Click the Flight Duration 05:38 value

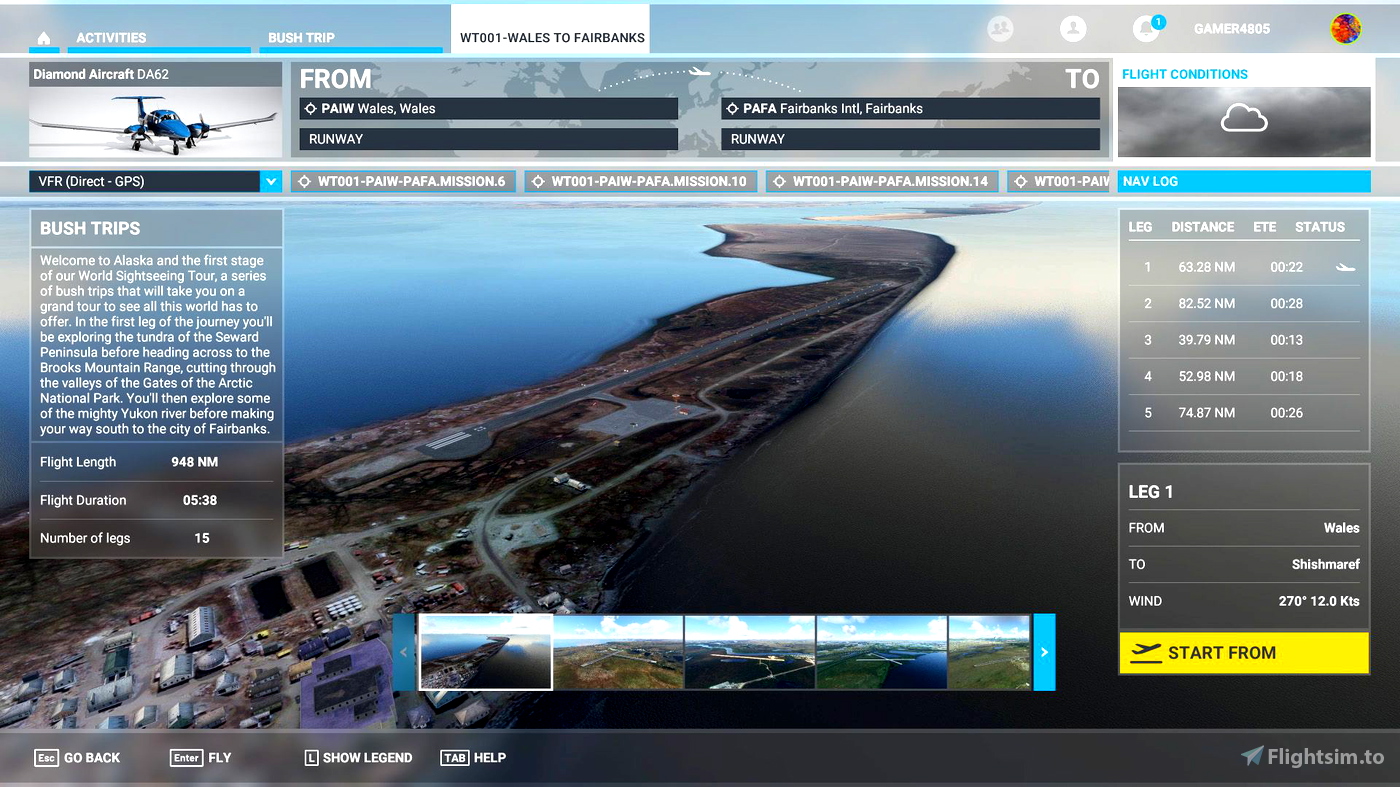(200, 500)
